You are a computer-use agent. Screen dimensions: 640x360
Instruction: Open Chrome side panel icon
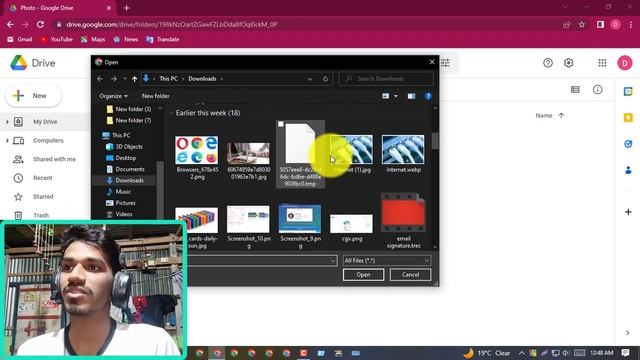click(600, 24)
